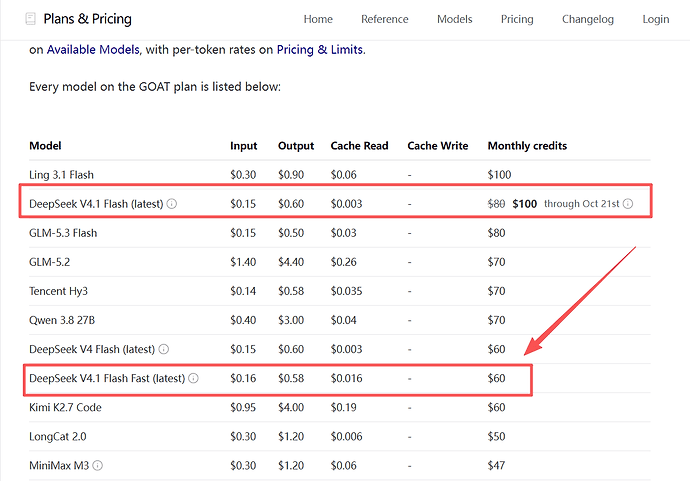The image size is (690, 481).
Task: Open Pricing in the top navigation
Action: tap(517, 19)
